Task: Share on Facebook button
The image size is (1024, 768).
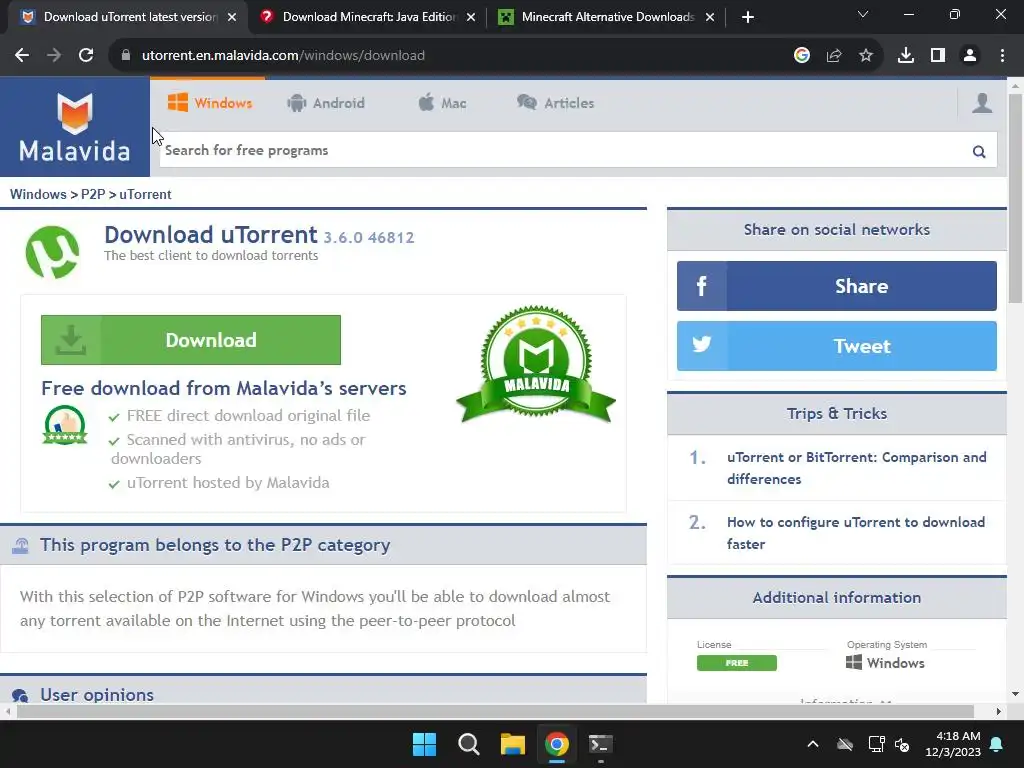Action: [x=837, y=286]
